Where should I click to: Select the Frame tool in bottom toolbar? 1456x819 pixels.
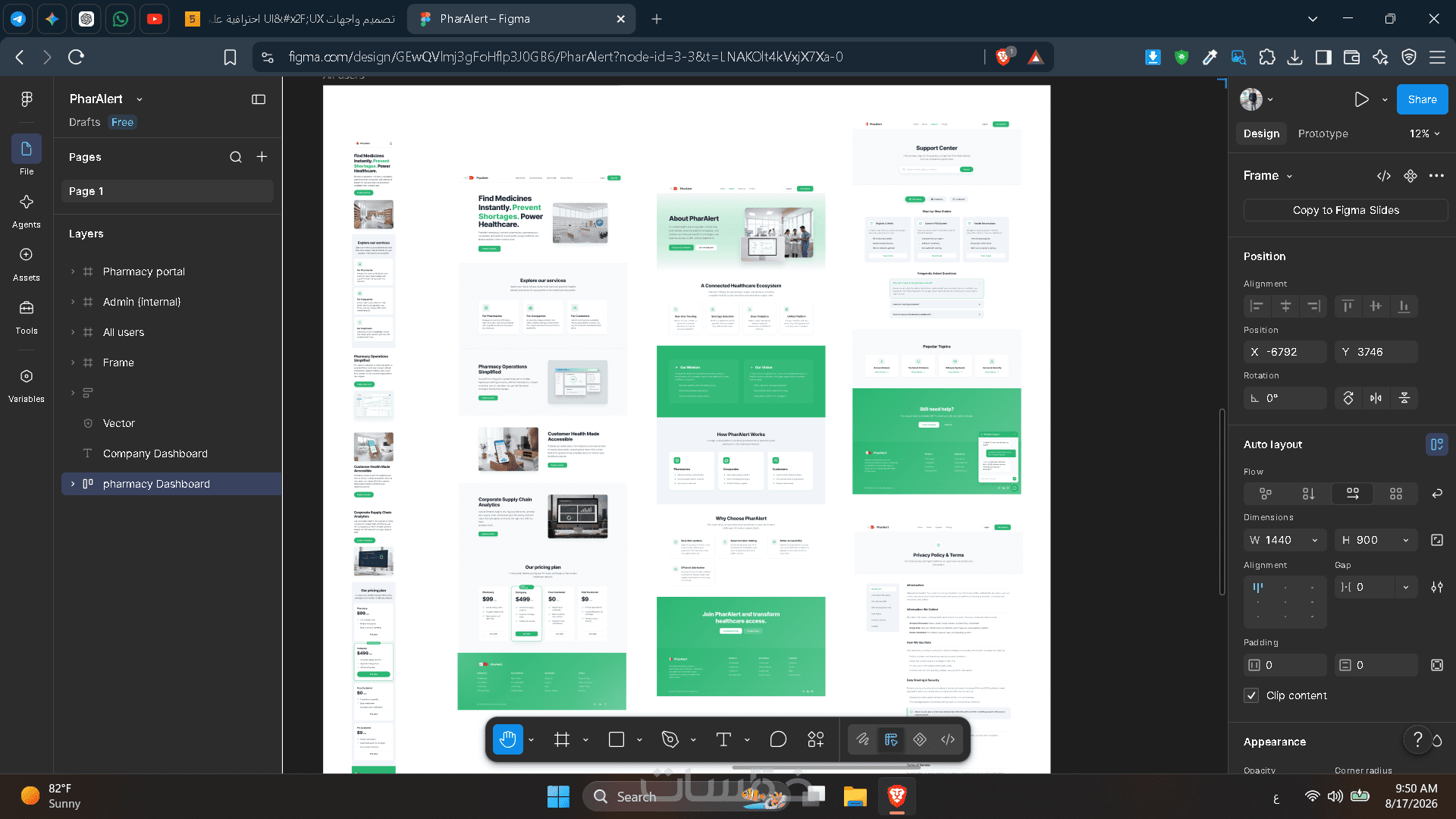562,739
